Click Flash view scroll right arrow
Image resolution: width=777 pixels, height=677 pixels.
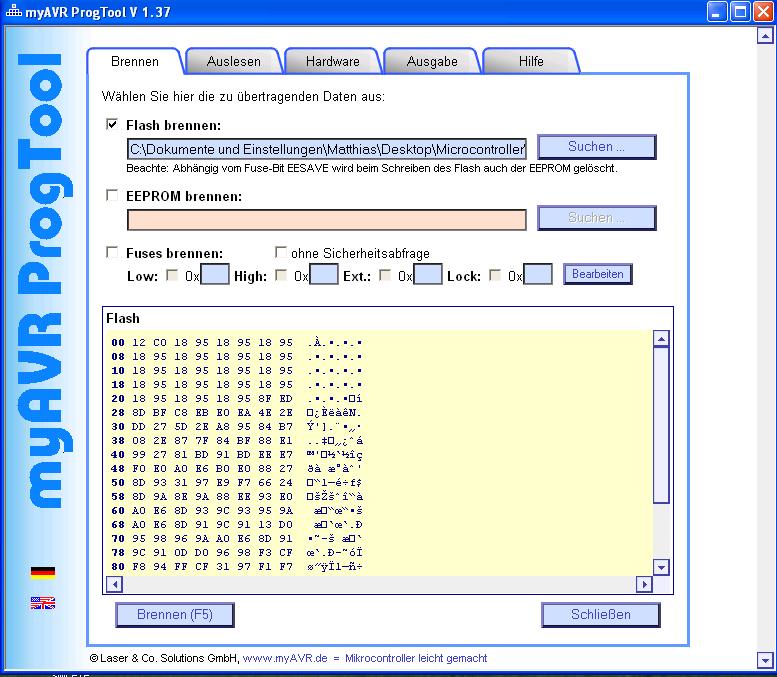[x=644, y=584]
